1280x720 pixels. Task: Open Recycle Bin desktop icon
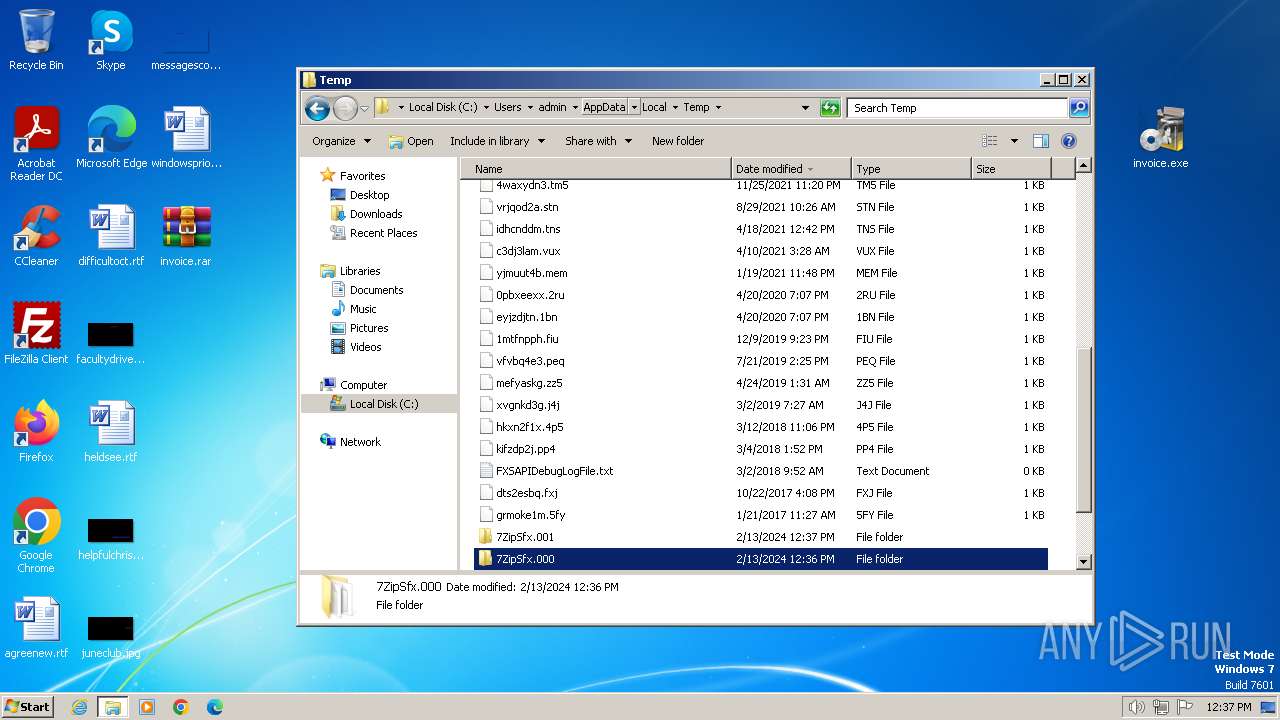36,40
